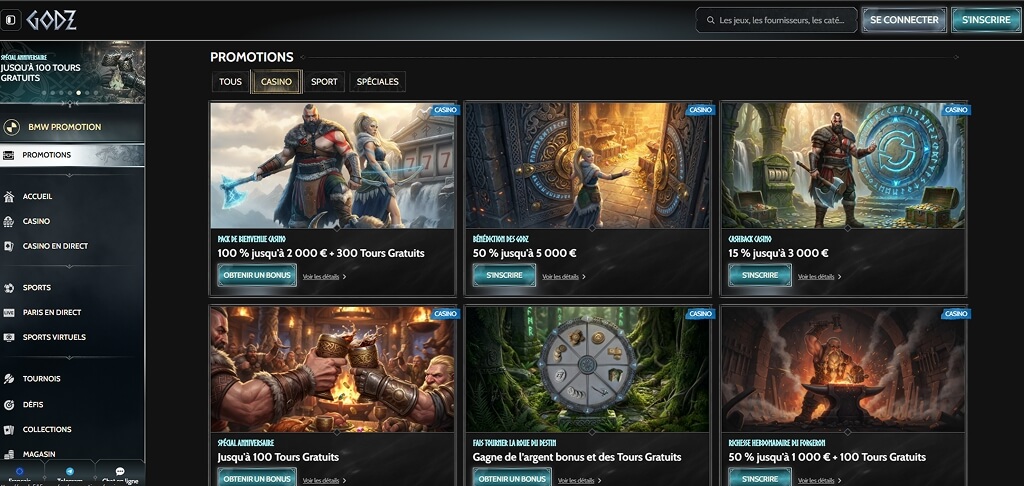Click S'INSCRIRE on Bénédiction des Godz card
The image size is (1024, 486).
pos(504,275)
